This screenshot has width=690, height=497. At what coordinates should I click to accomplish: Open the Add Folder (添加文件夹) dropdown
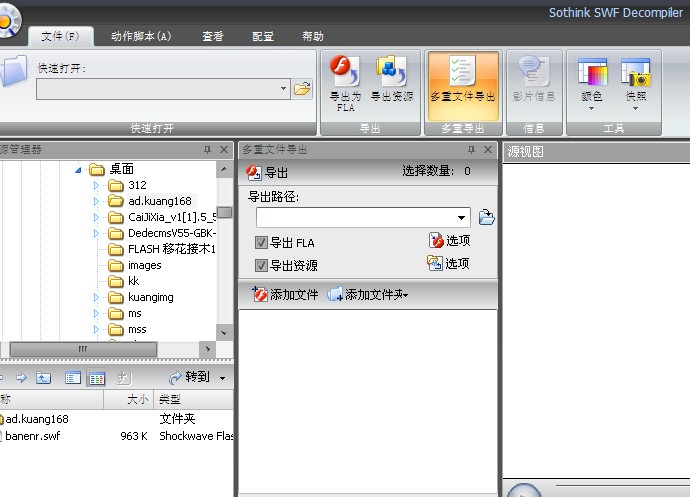[405, 295]
